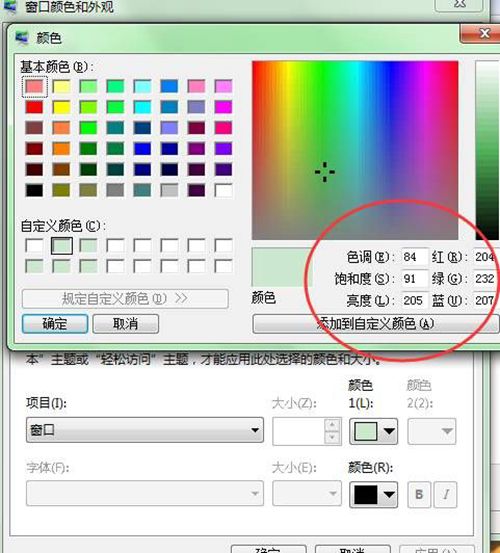Screen dimensions: 500x553
Task: Toggle the bold B button
Action: [419, 495]
